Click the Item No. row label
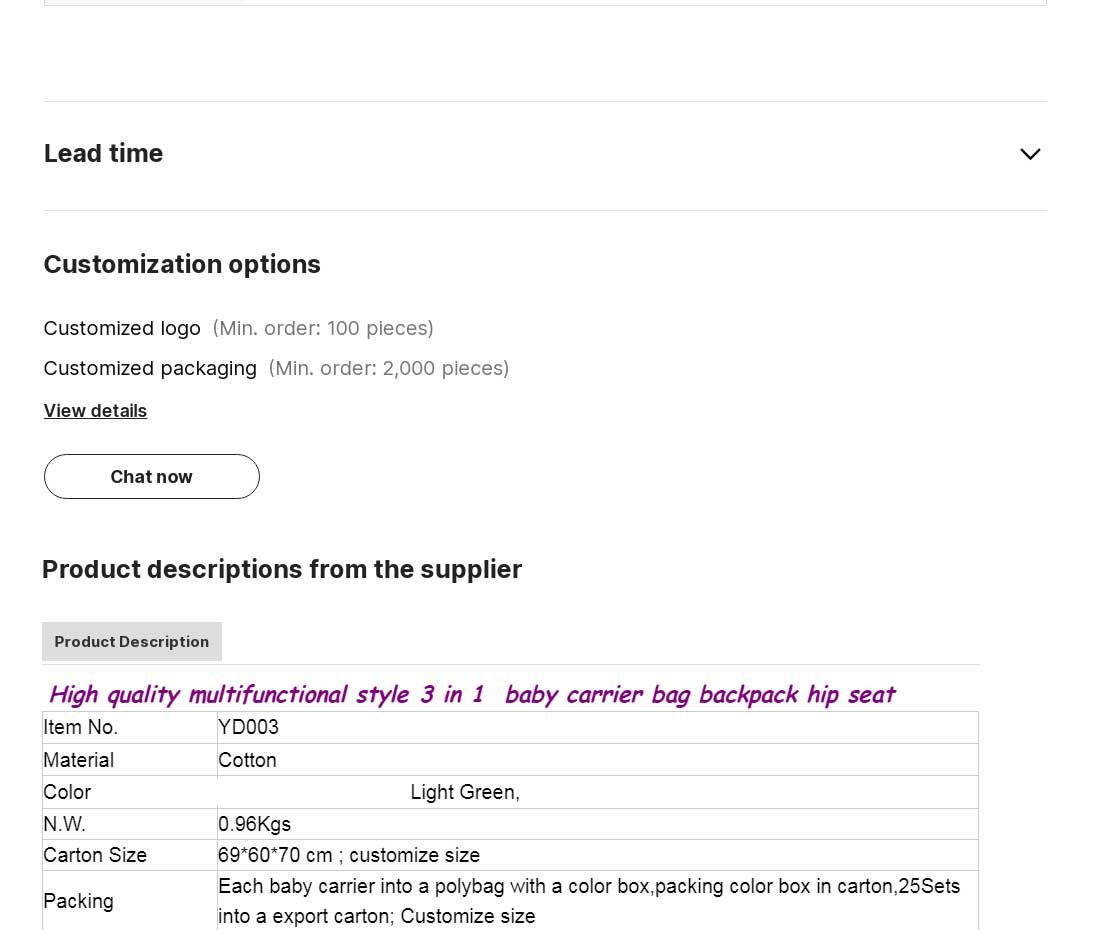 [81, 727]
